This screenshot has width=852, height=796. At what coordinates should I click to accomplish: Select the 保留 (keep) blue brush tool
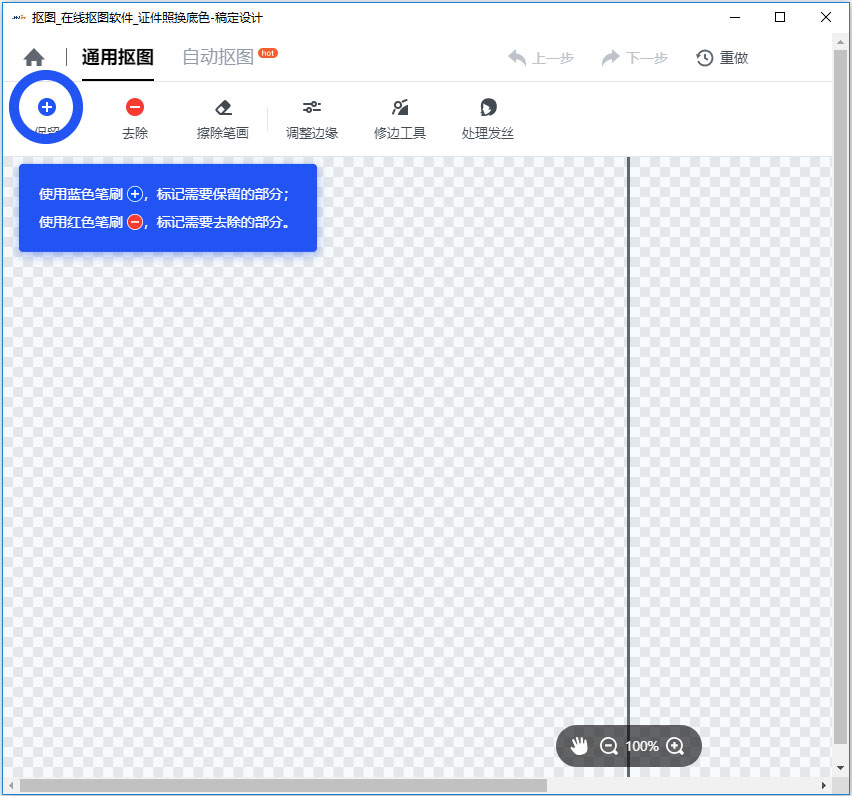tap(46, 107)
